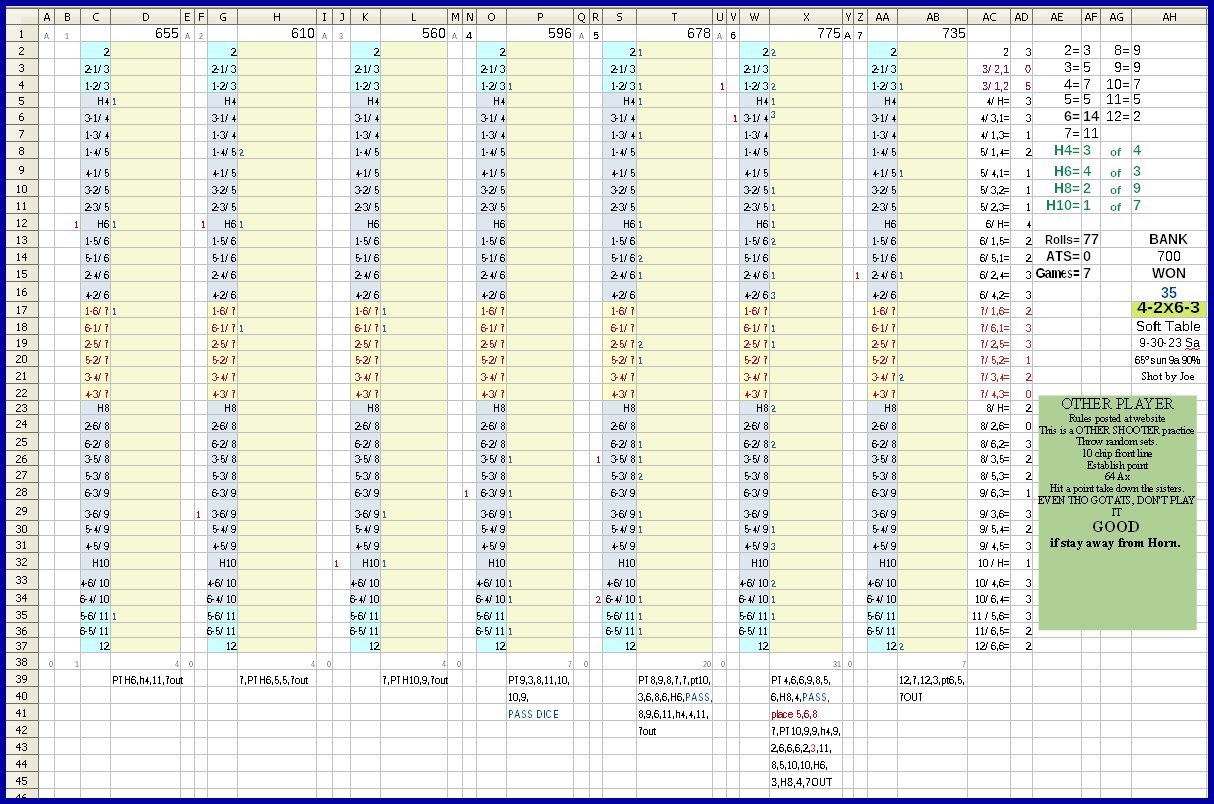This screenshot has height=804, width=1214.
Task: Click cell containing 610
Action: click(277, 33)
